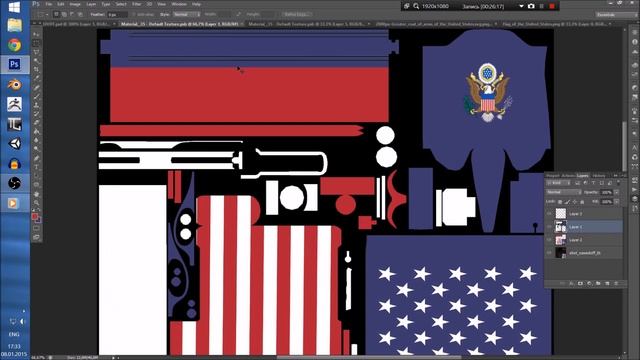Open the recorder resolution dropdown arrow

pos(521,6)
